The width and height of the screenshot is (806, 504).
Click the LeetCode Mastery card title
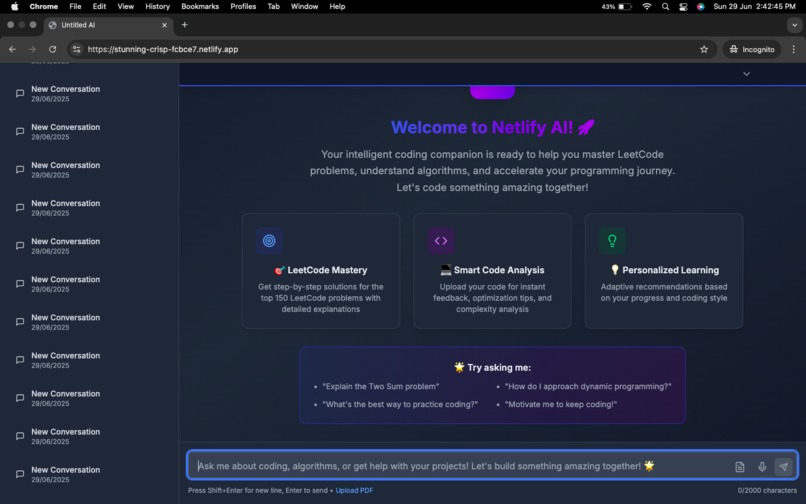(321, 270)
